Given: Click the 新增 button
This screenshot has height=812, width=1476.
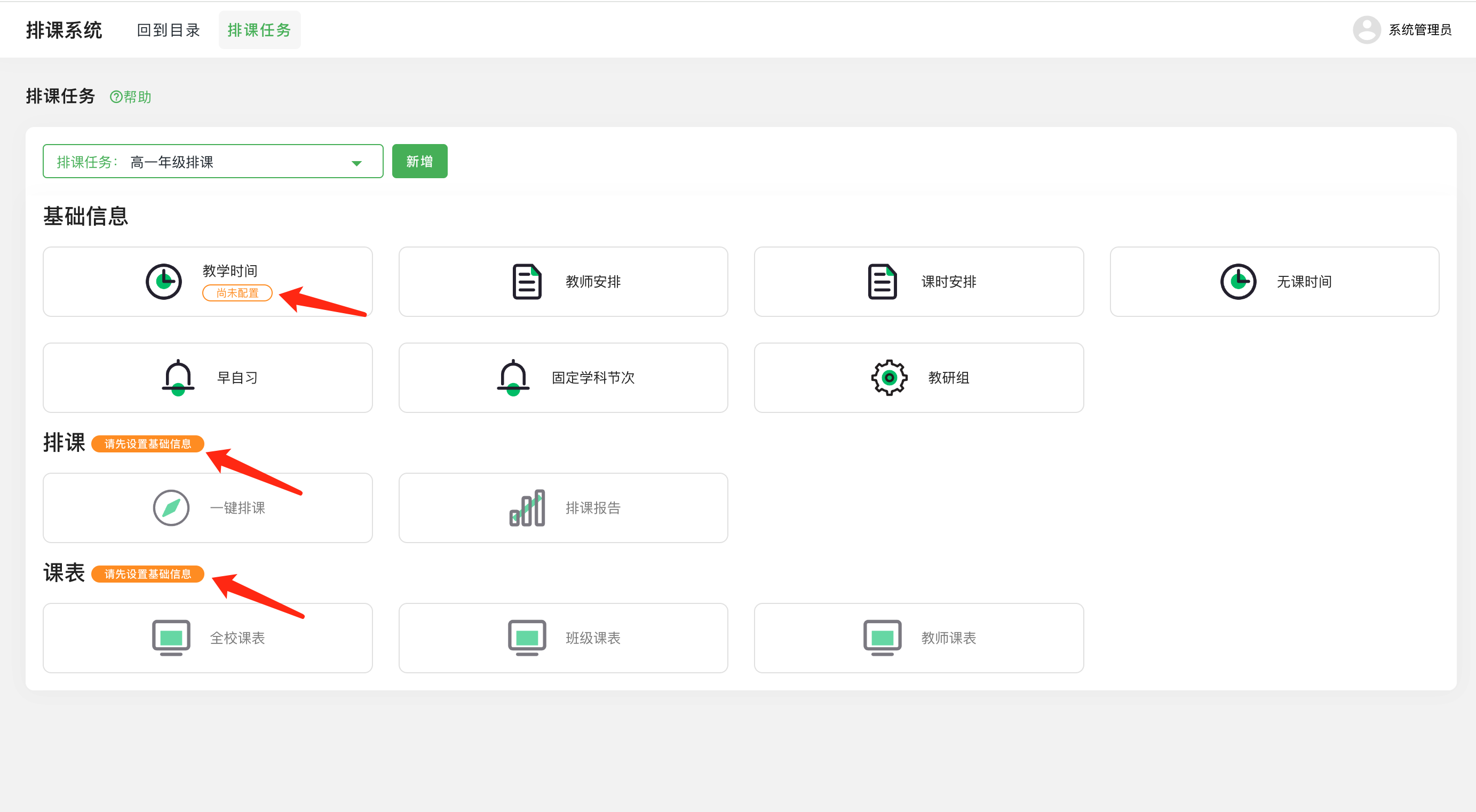Looking at the screenshot, I should (419, 161).
